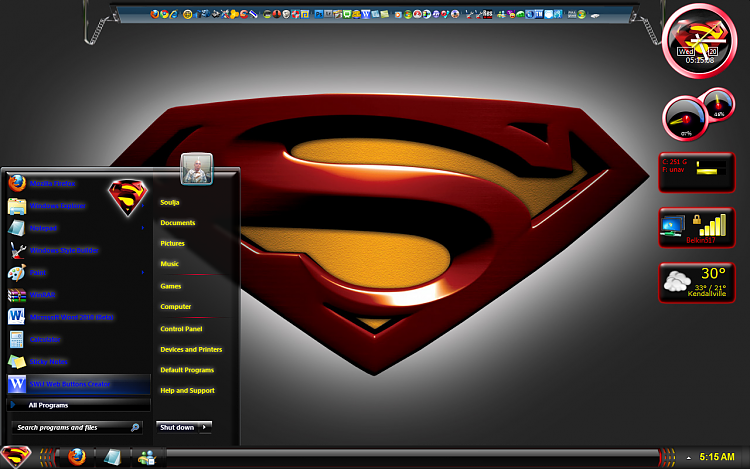Open the weather gadget showing Kendallville
This screenshot has width=750, height=469.
click(696, 283)
